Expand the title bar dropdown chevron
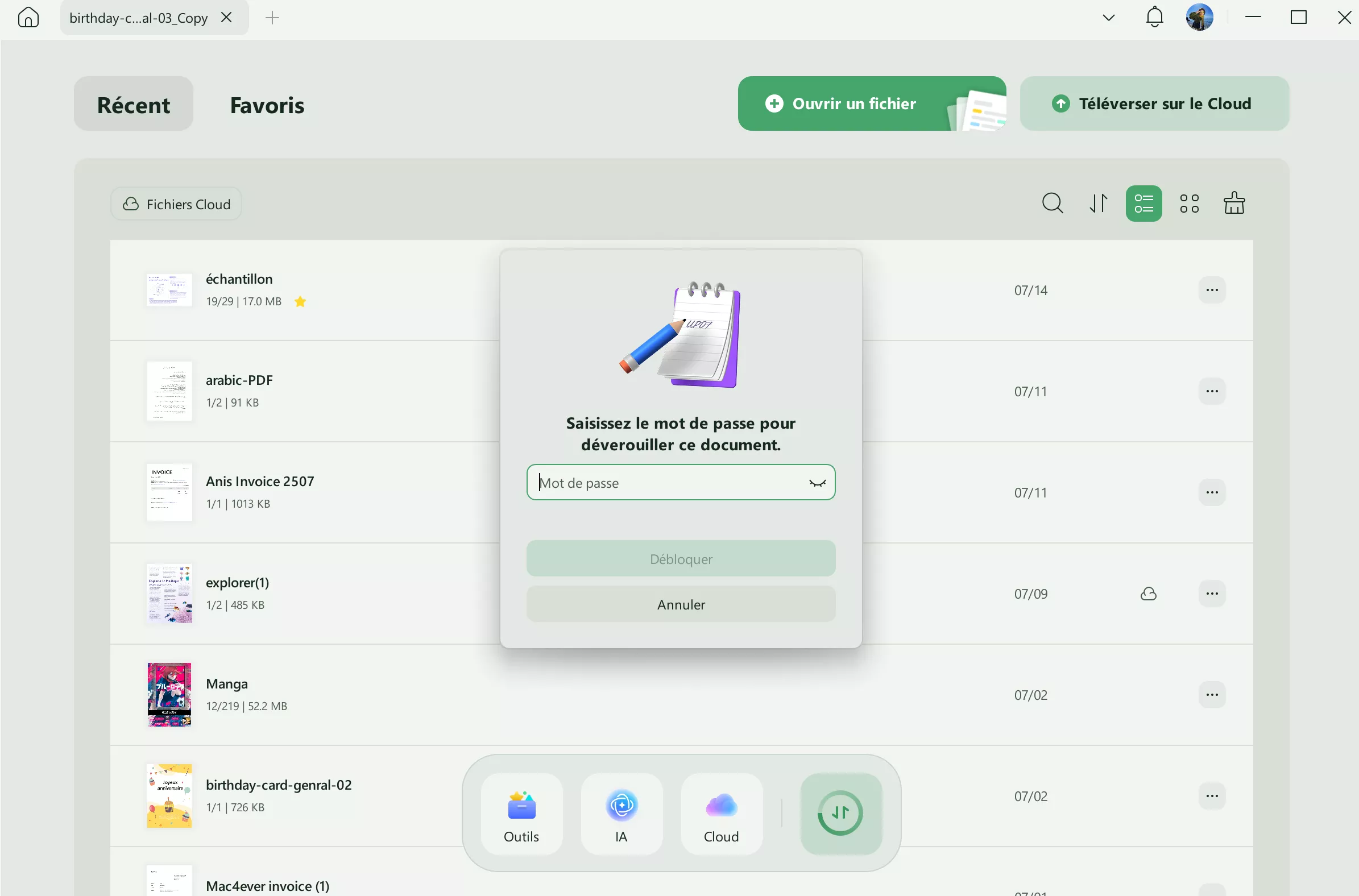The width and height of the screenshot is (1359, 896). pos(1109,18)
